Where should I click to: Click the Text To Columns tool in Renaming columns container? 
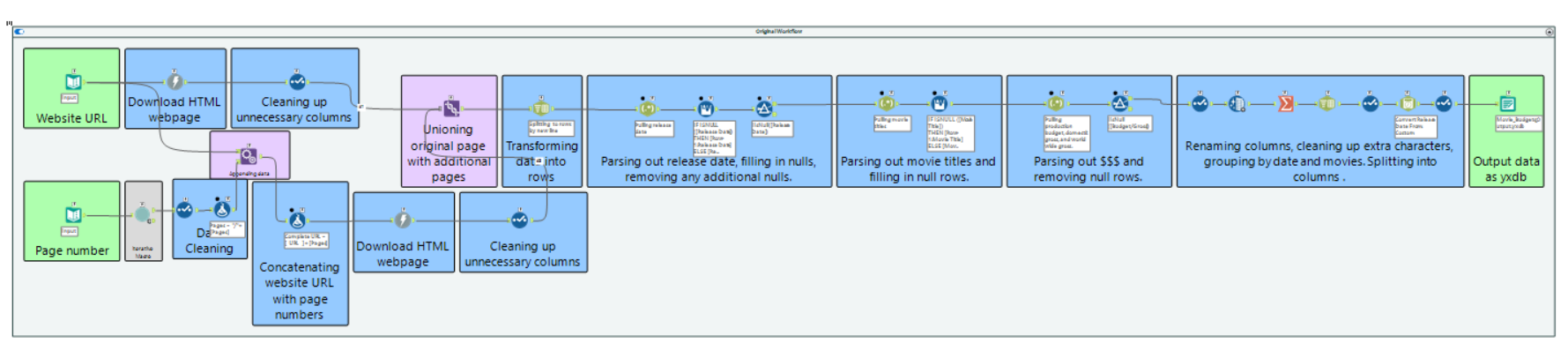[x=1327, y=103]
